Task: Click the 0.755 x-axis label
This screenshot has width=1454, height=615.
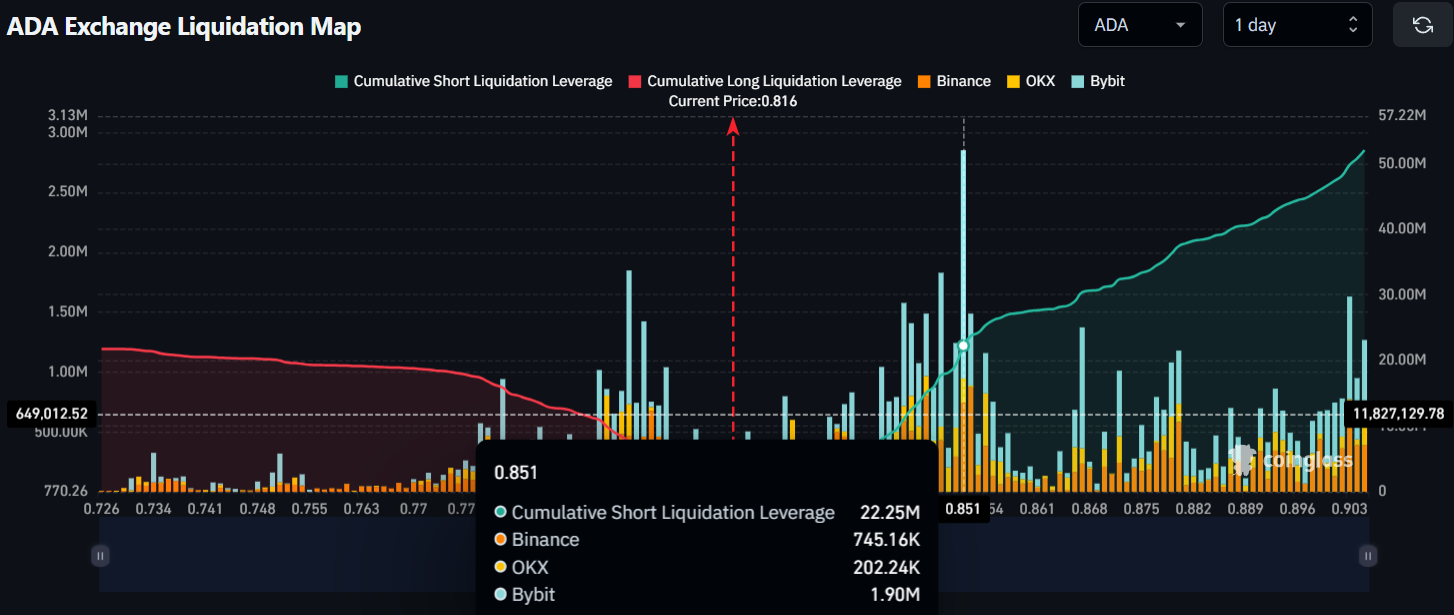Action: click(x=309, y=509)
